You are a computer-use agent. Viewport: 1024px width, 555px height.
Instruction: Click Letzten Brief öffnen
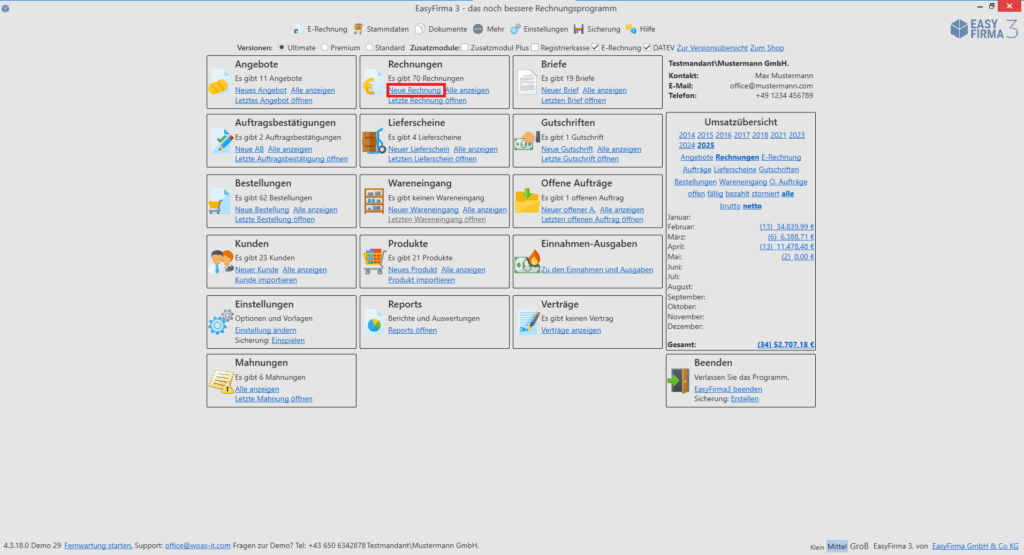(x=573, y=101)
